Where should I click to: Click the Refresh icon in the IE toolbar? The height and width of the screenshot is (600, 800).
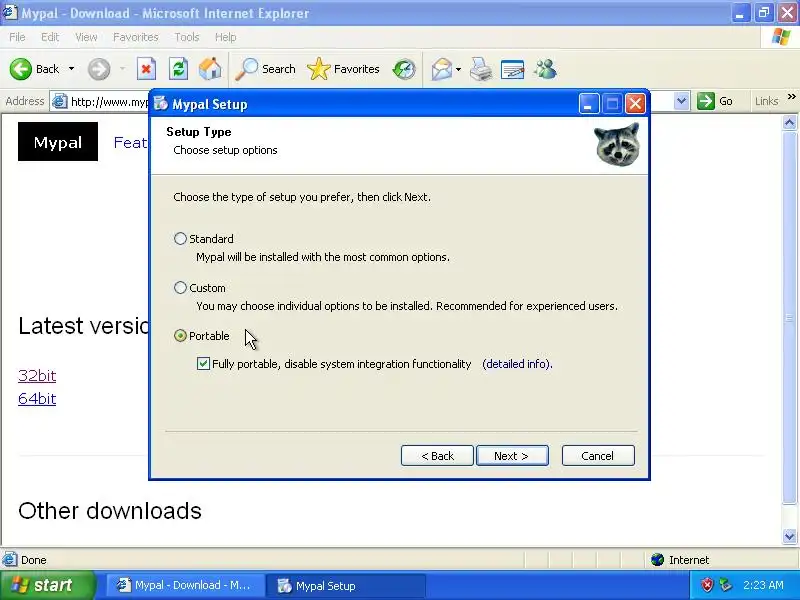coord(178,69)
